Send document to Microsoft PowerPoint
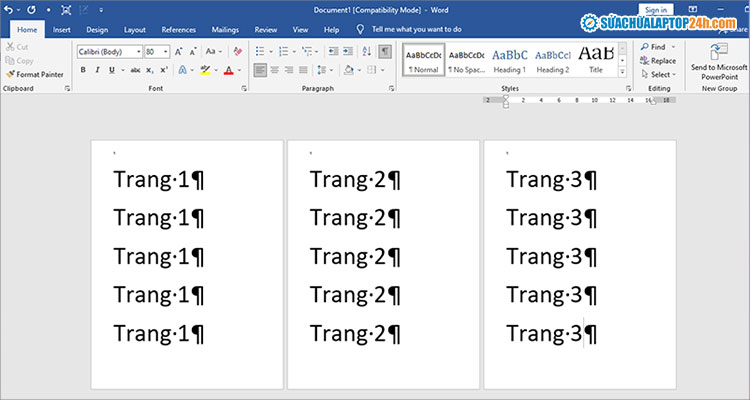Screen dimensions: 750x400 coord(718,60)
